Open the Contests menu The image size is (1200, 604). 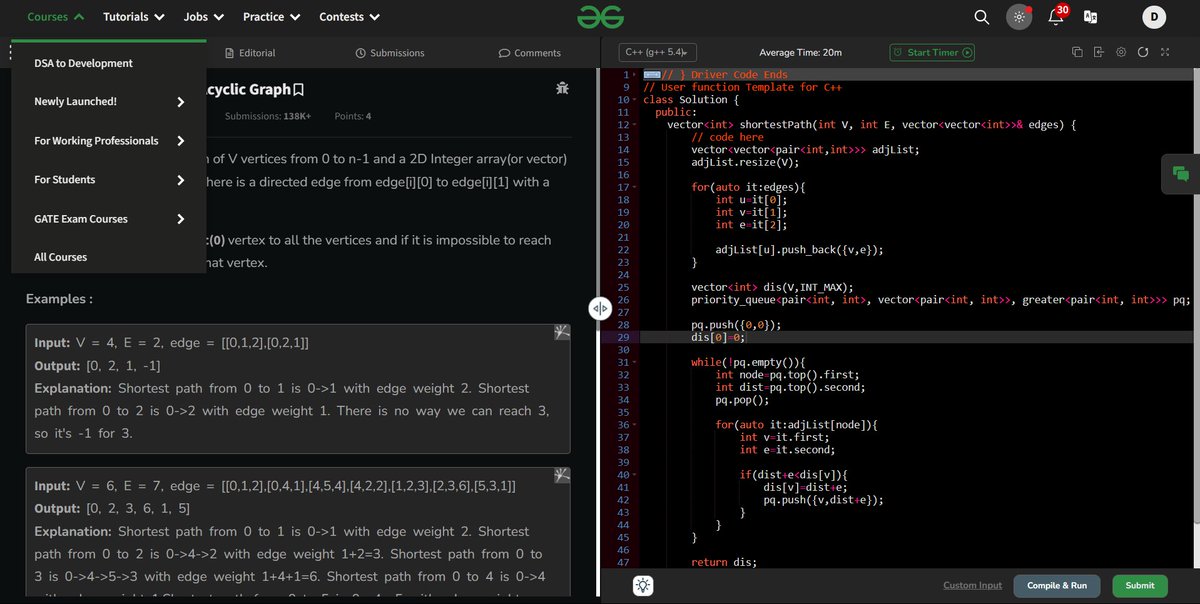tap(347, 16)
